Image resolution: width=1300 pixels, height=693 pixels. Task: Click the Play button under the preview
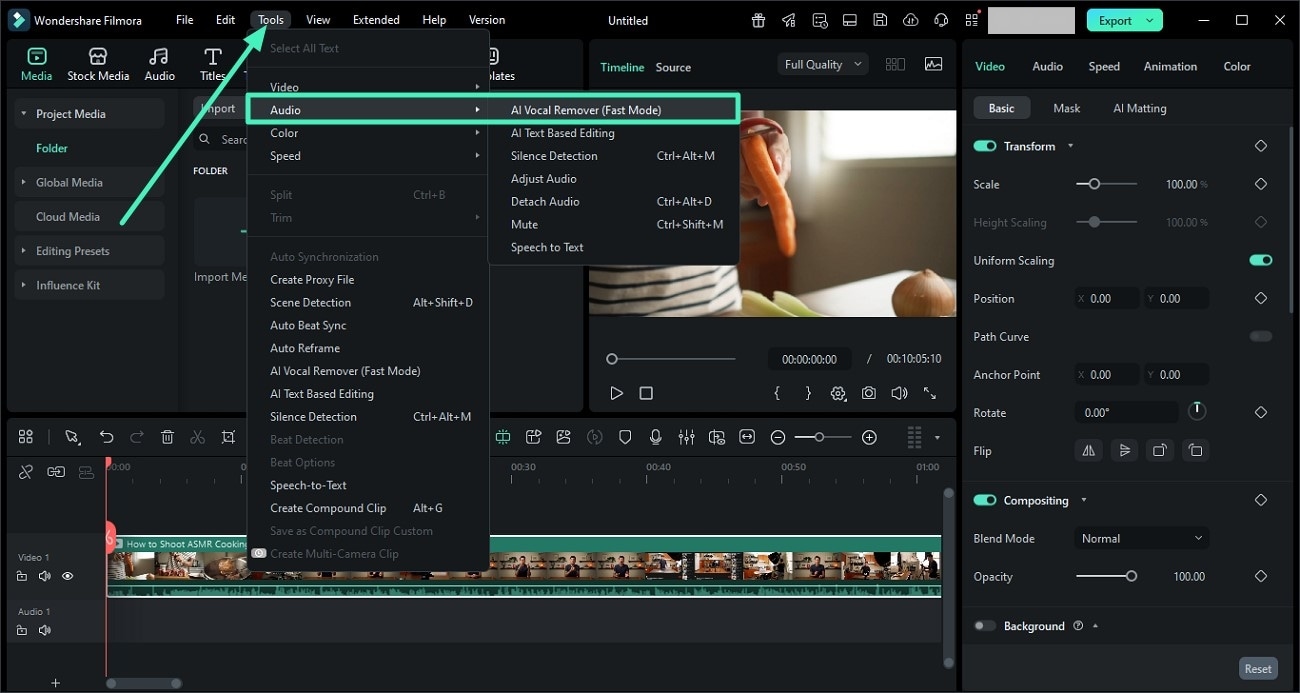coord(617,393)
